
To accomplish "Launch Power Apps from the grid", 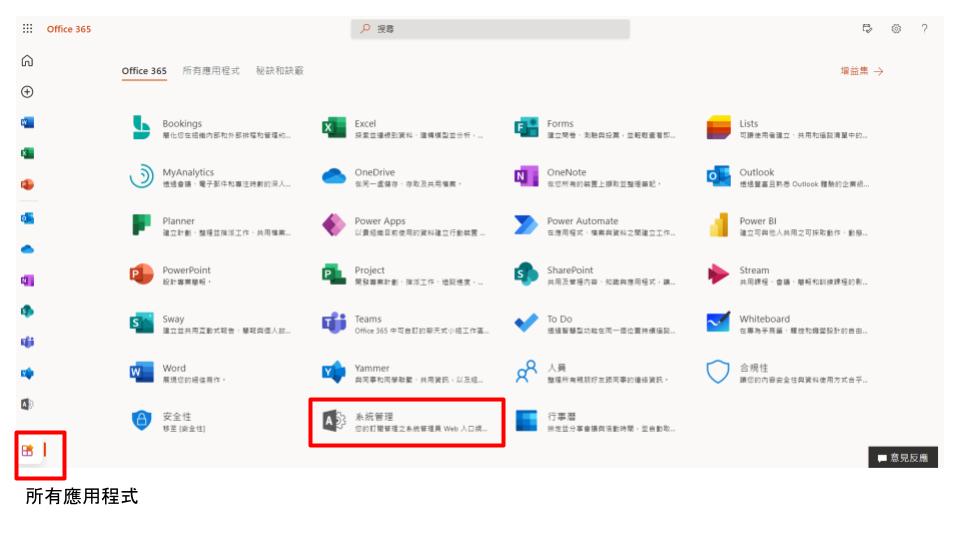I will point(402,225).
